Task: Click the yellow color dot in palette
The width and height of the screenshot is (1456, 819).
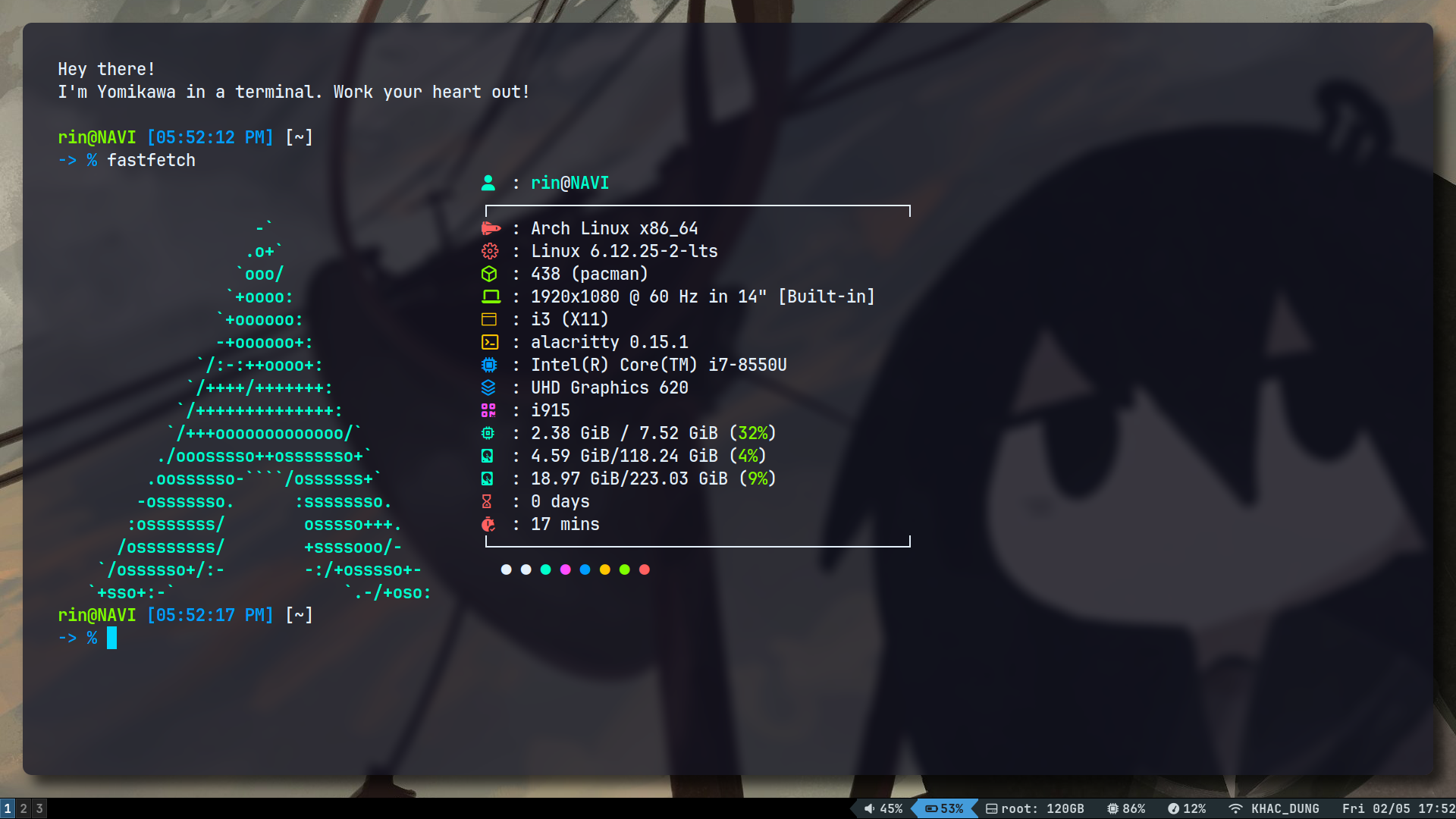Action: (x=605, y=570)
